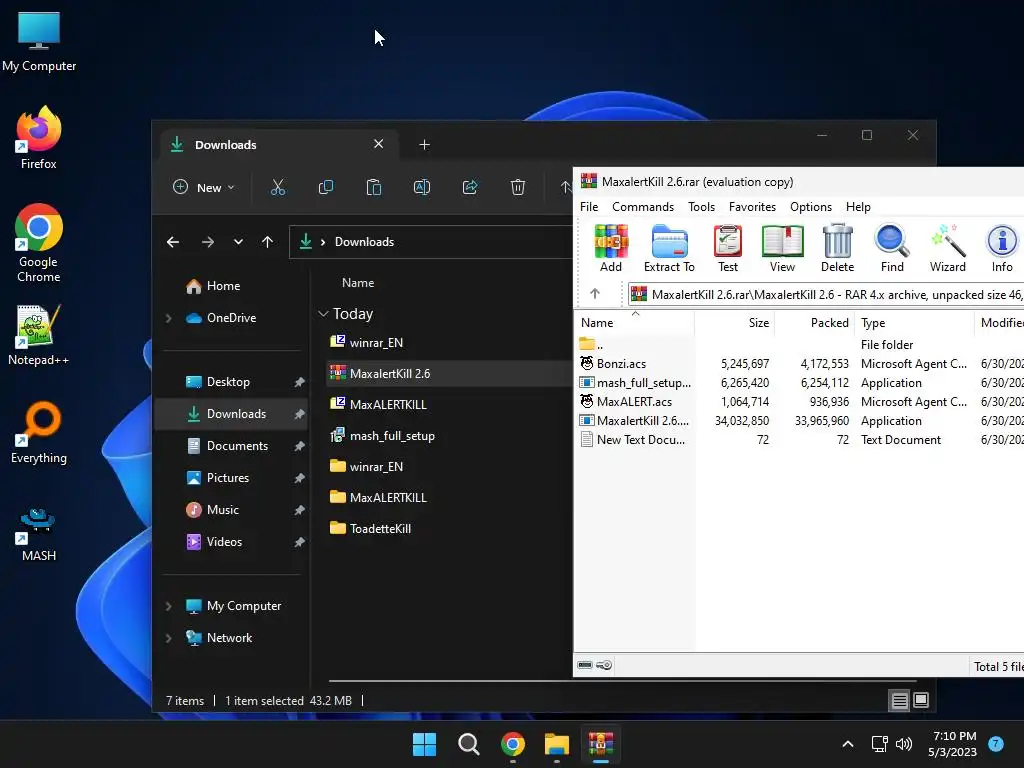Image resolution: width=1024 pixels, height=768 pixels.
Task: Open the Commands menu in WinRAR
Action: tap(643, 207)
